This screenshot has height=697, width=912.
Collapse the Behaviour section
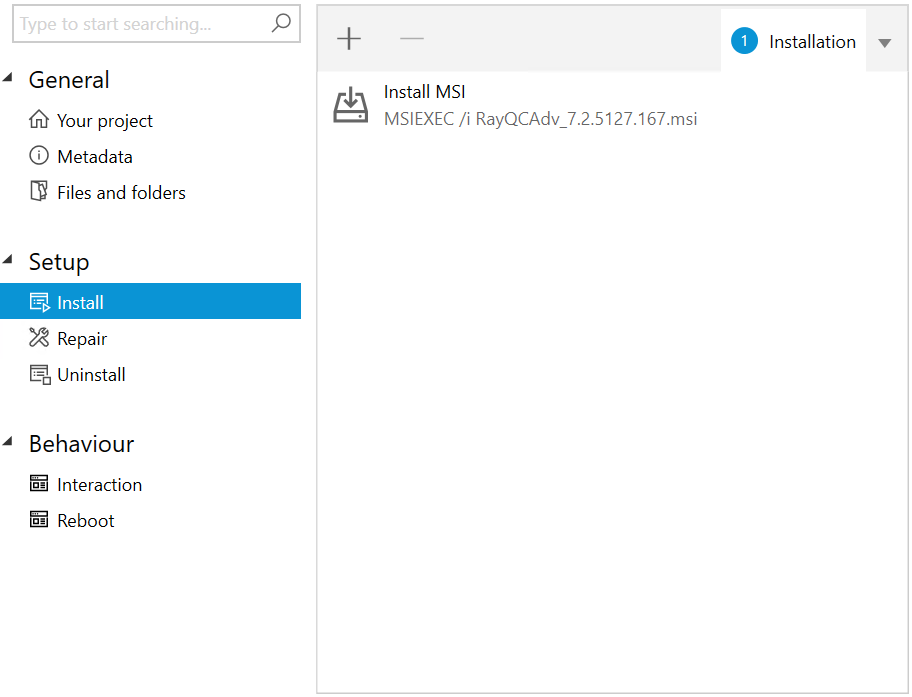tap(9, 444)
